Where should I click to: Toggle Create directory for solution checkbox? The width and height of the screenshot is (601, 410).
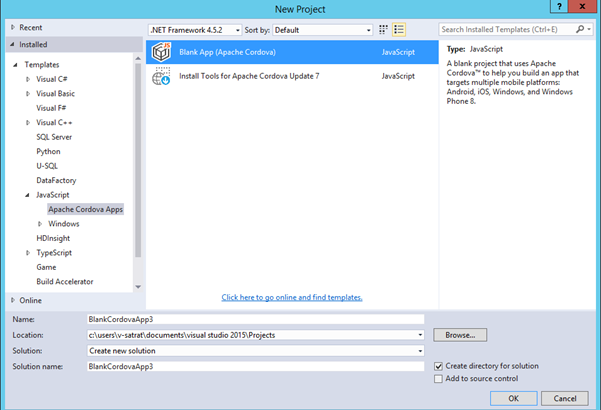pyautogui.click(x=438, y=366)
